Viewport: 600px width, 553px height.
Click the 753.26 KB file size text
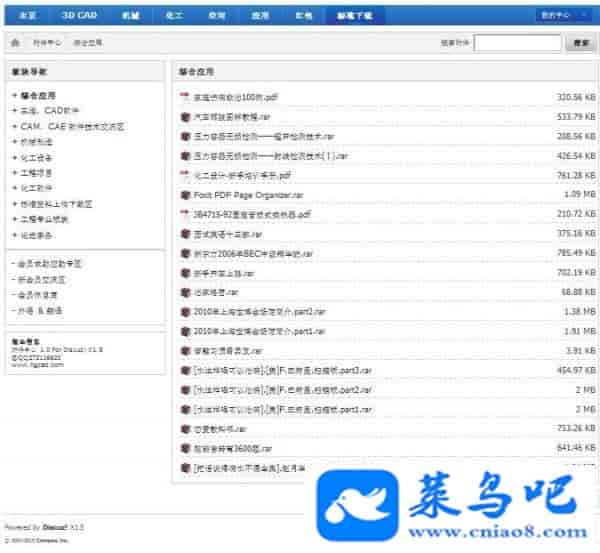(x=576, y=428)
